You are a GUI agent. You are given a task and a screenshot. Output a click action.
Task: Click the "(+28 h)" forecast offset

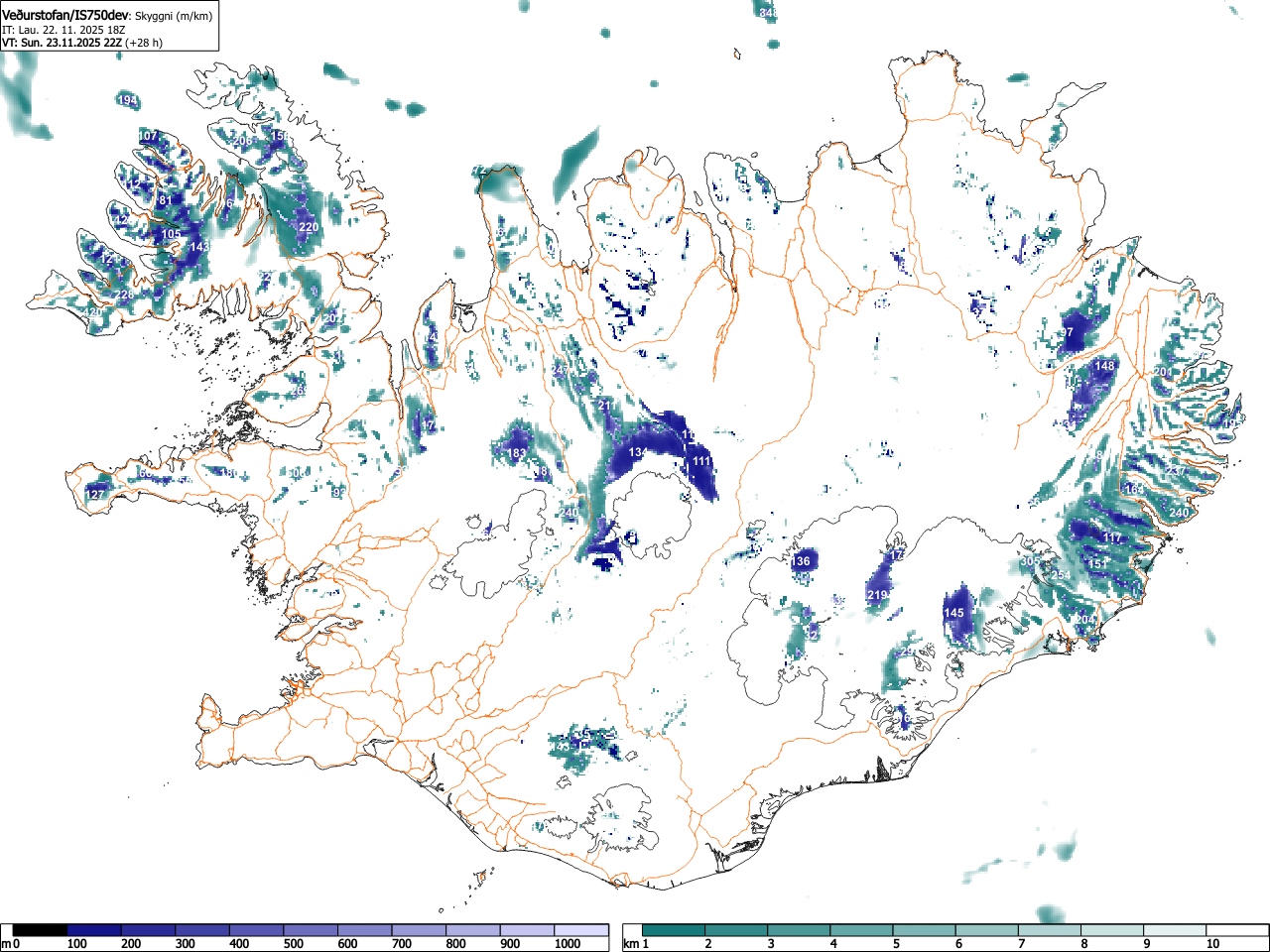[144, 43]
